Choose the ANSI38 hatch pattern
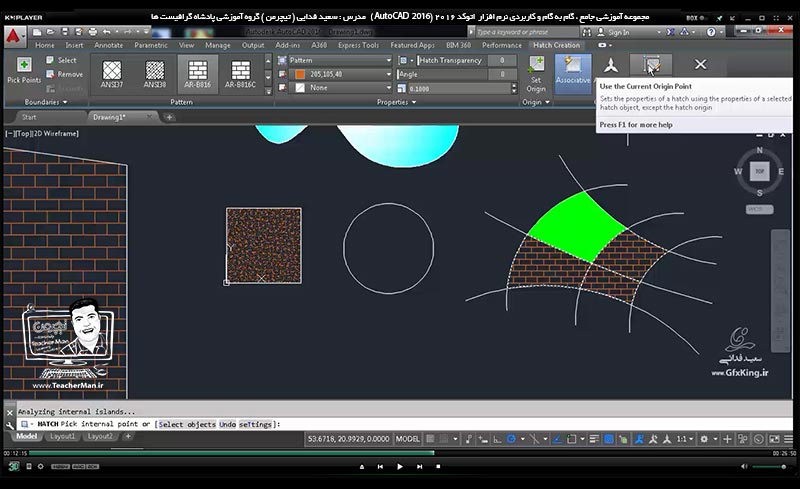 (155, 75)
